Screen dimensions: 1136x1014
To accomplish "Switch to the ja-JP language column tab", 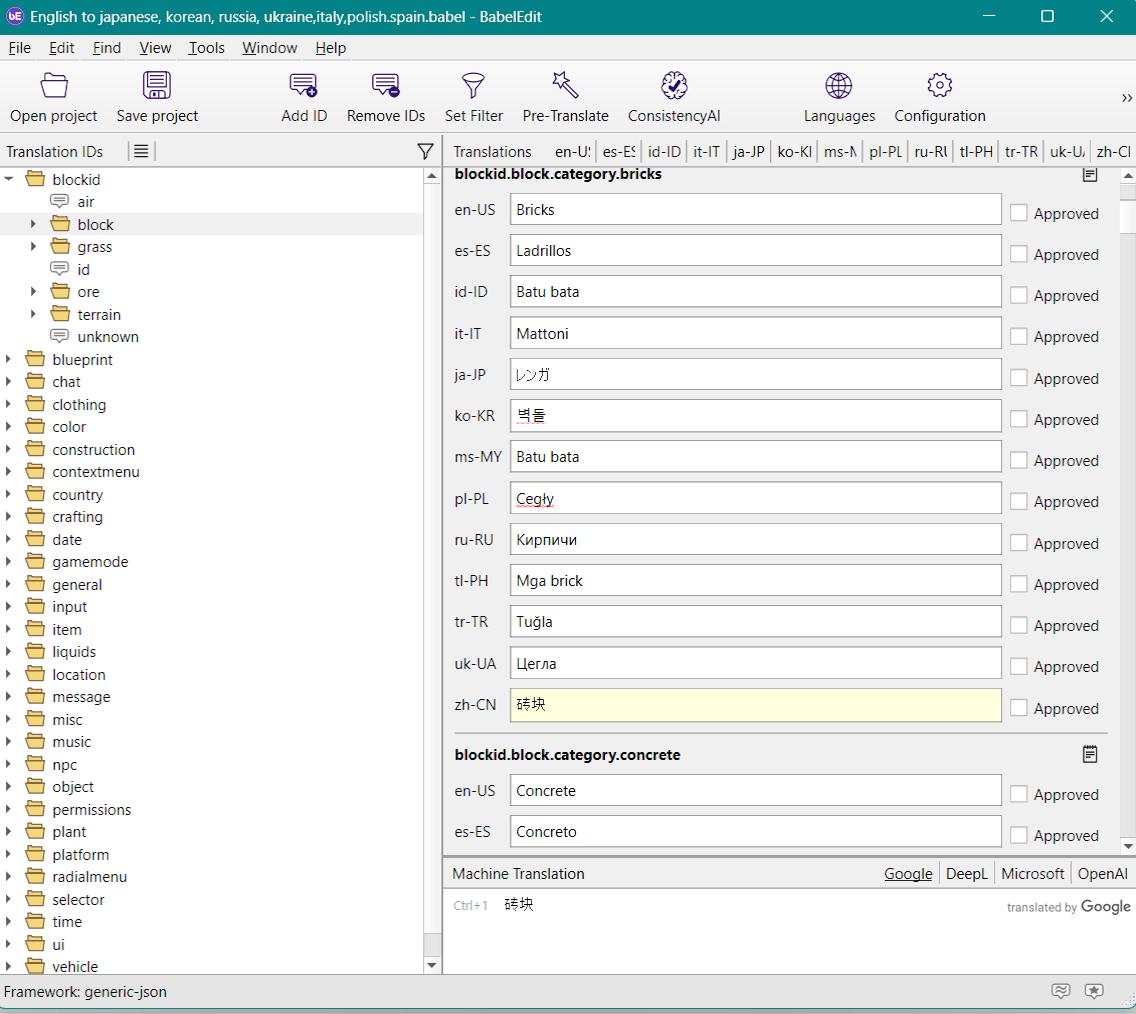I will click(748, 152).
